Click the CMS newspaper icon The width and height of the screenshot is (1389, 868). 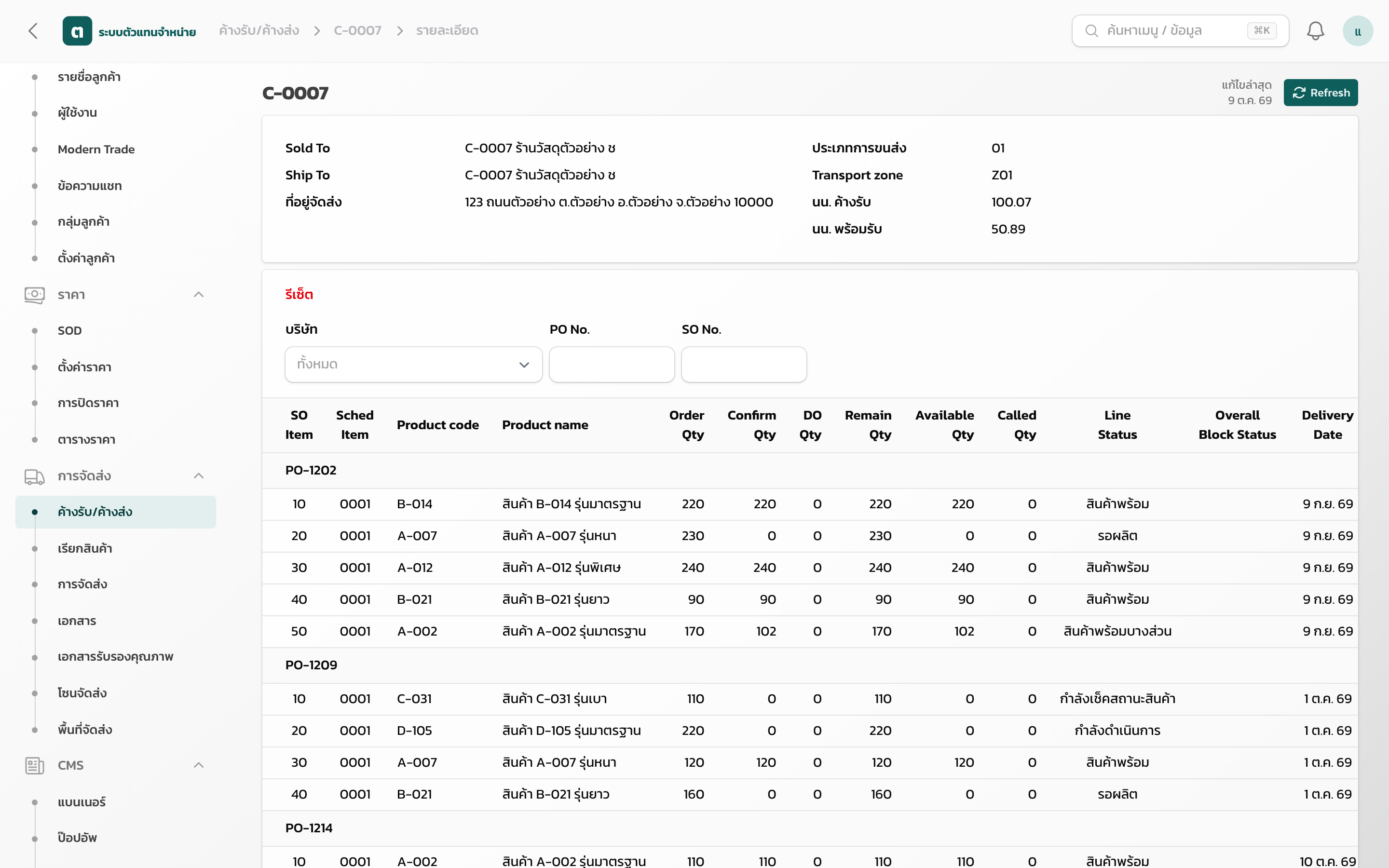click(x=34, y=766)
